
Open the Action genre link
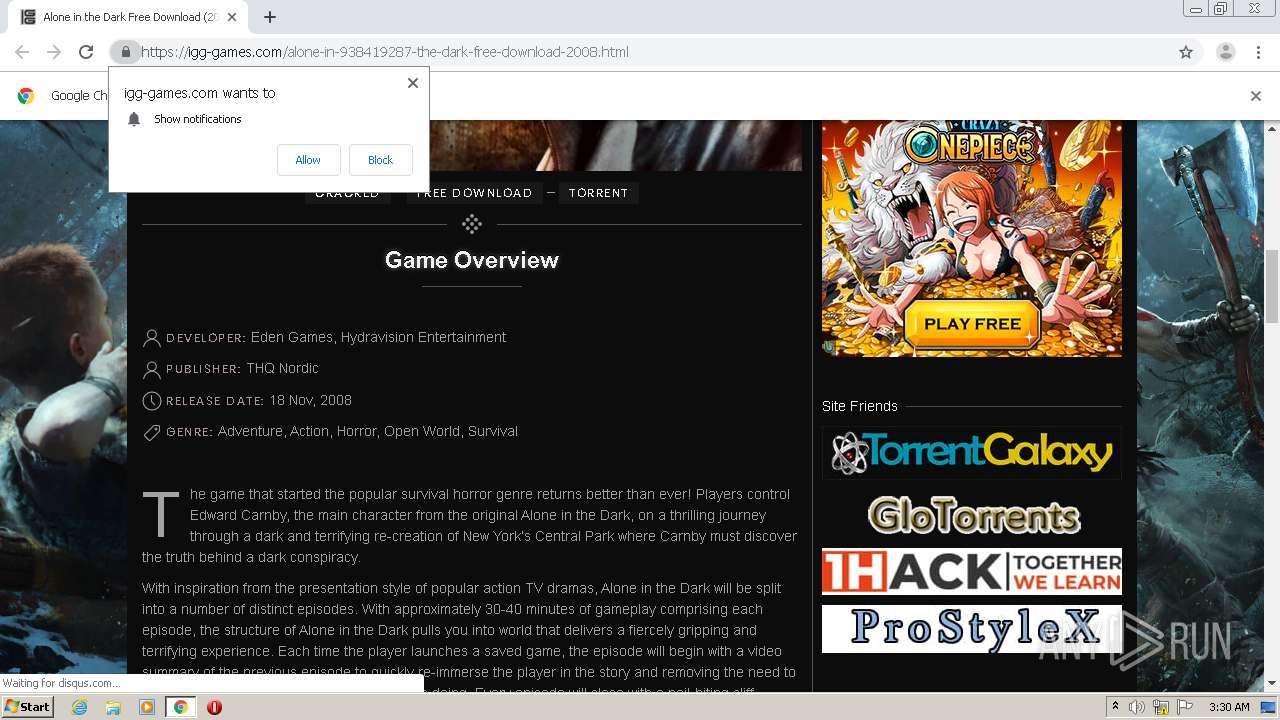pyautogui.click(x=309, y=431)
